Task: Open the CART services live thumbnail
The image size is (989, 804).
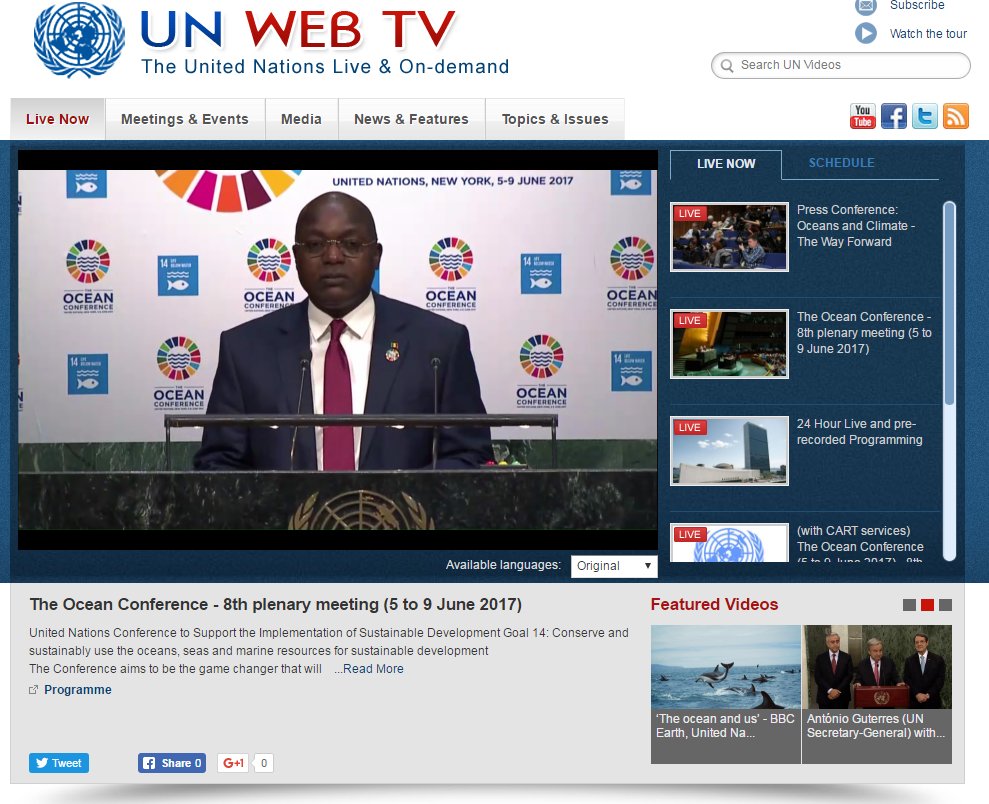Action: click(x=729, y=542)
